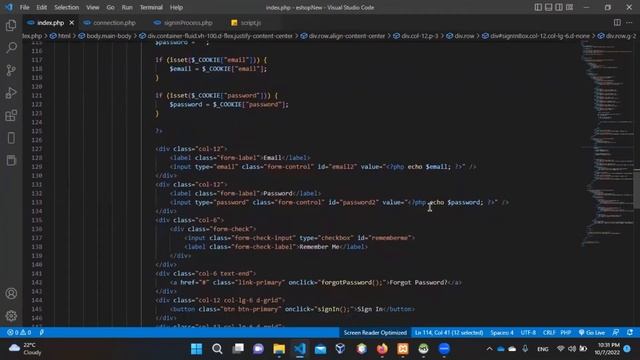Open the Source Control view
The height and width of the screenshot is (360, 640).
click(11, 70)
